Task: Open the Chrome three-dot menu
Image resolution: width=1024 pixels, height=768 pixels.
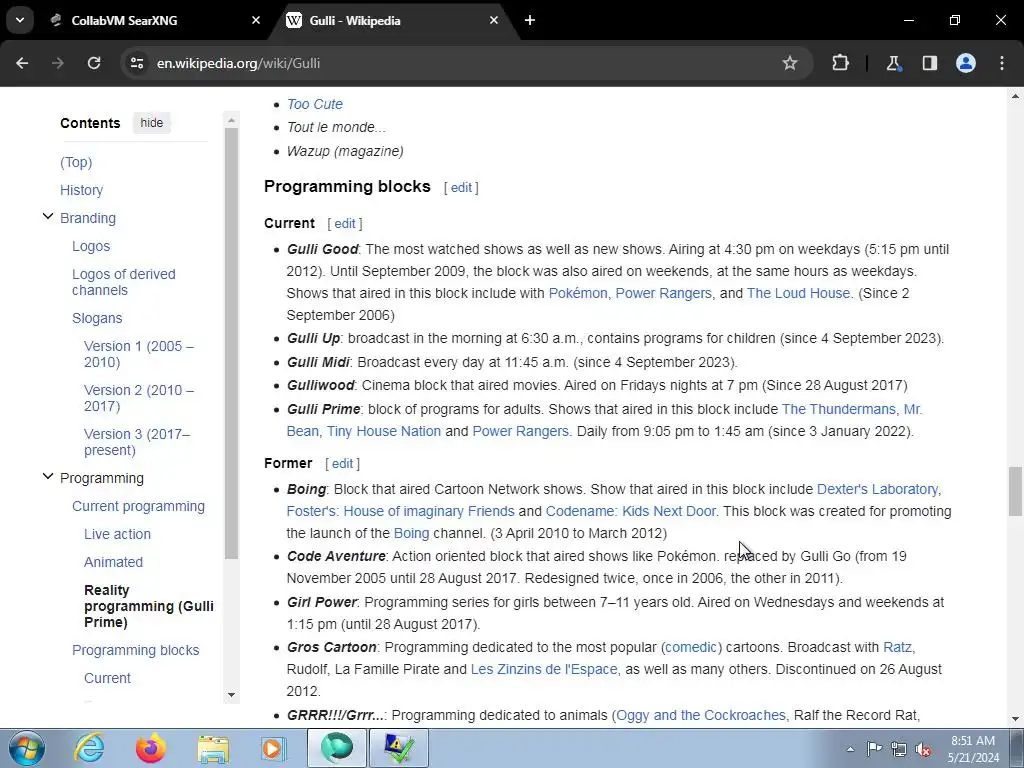Action: [1002, 63]
